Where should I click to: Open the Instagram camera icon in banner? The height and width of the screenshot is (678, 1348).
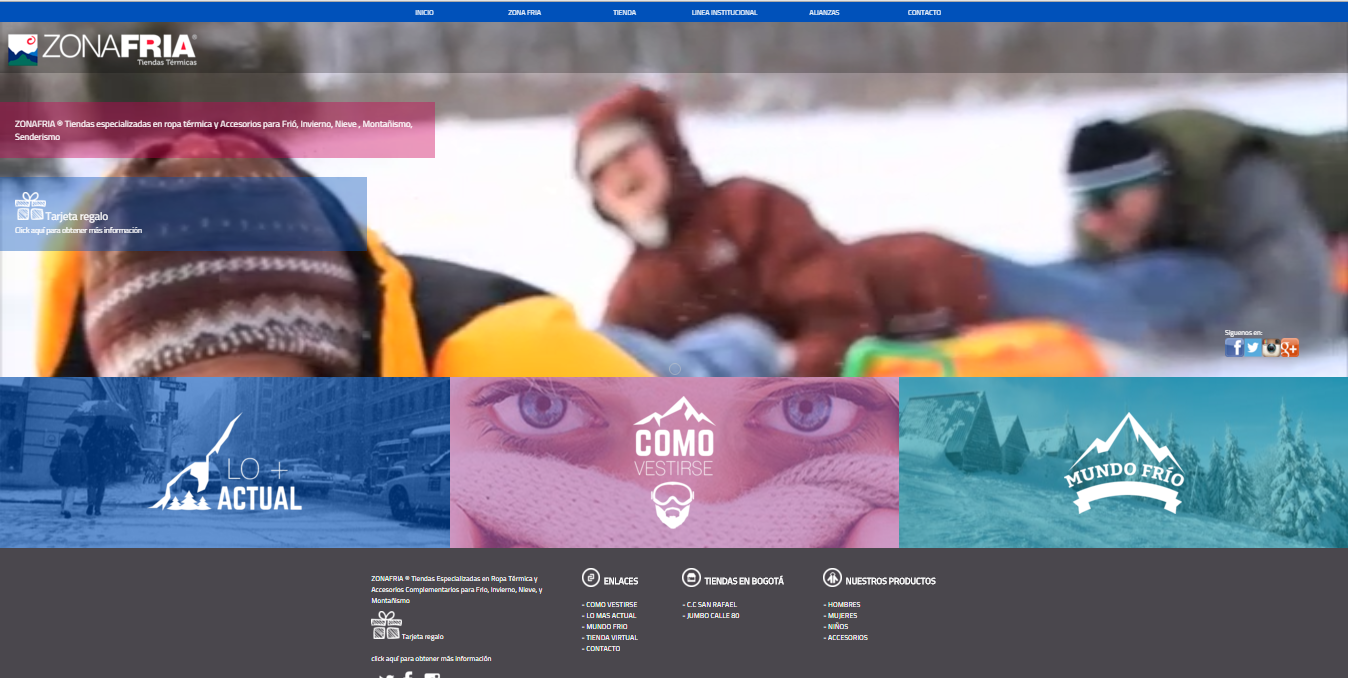1271,348
